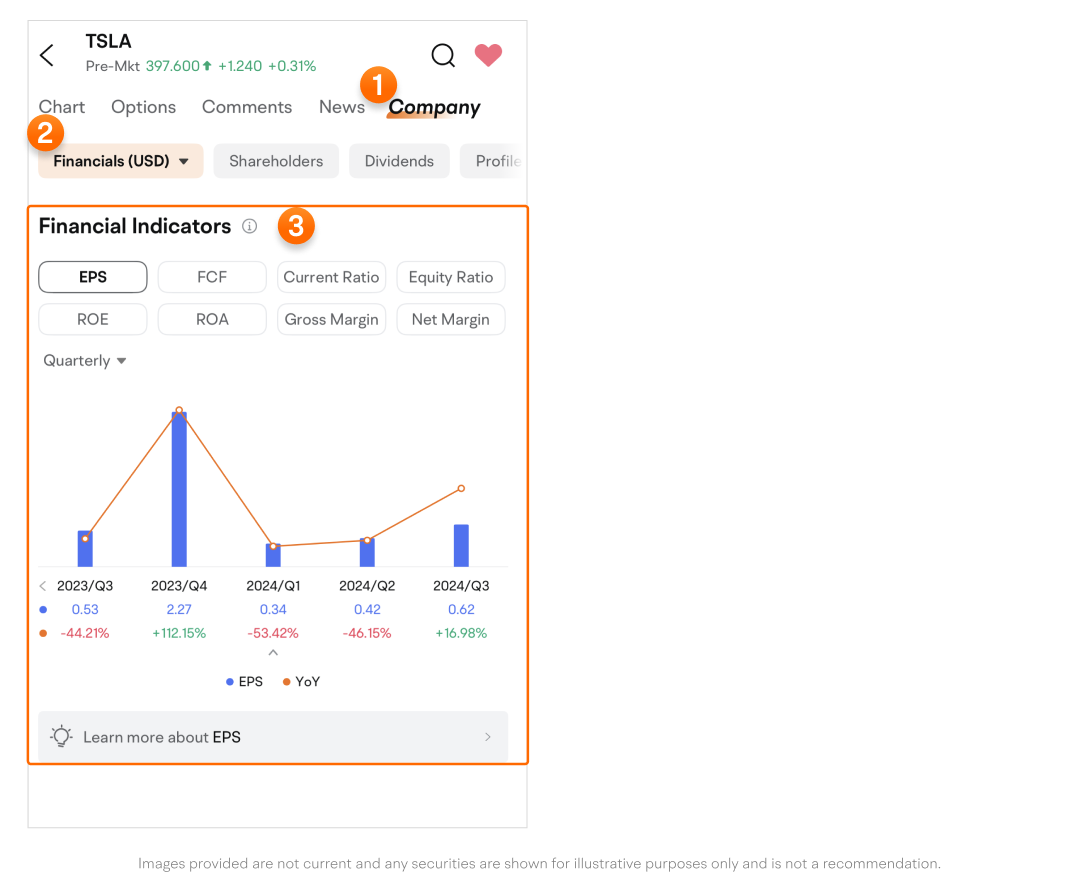Collapse chart data with the up caret
Viewport: 1080px width, 894px height.
click(x=273, y=653)
